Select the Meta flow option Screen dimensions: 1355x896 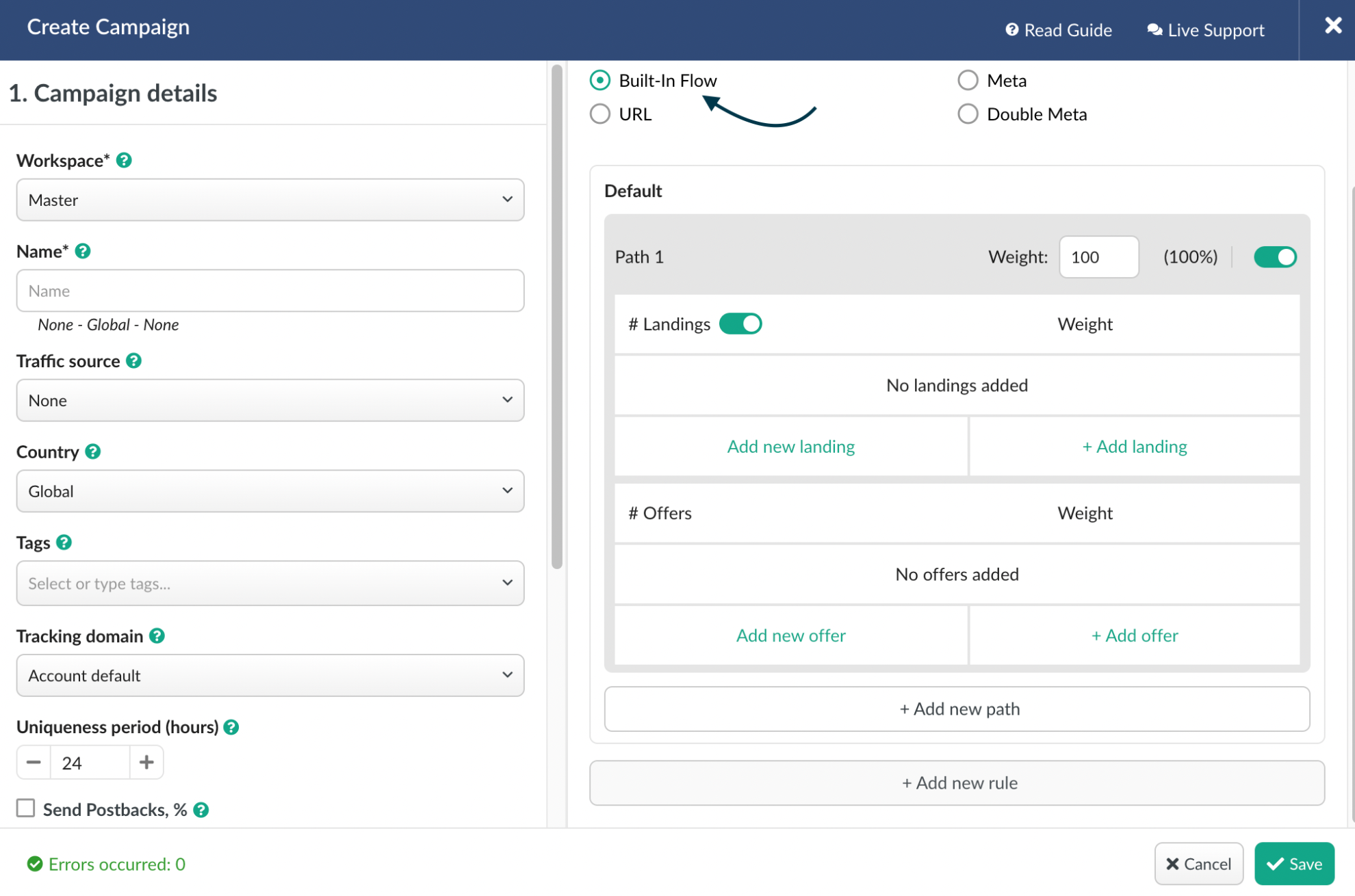point(968,80)
